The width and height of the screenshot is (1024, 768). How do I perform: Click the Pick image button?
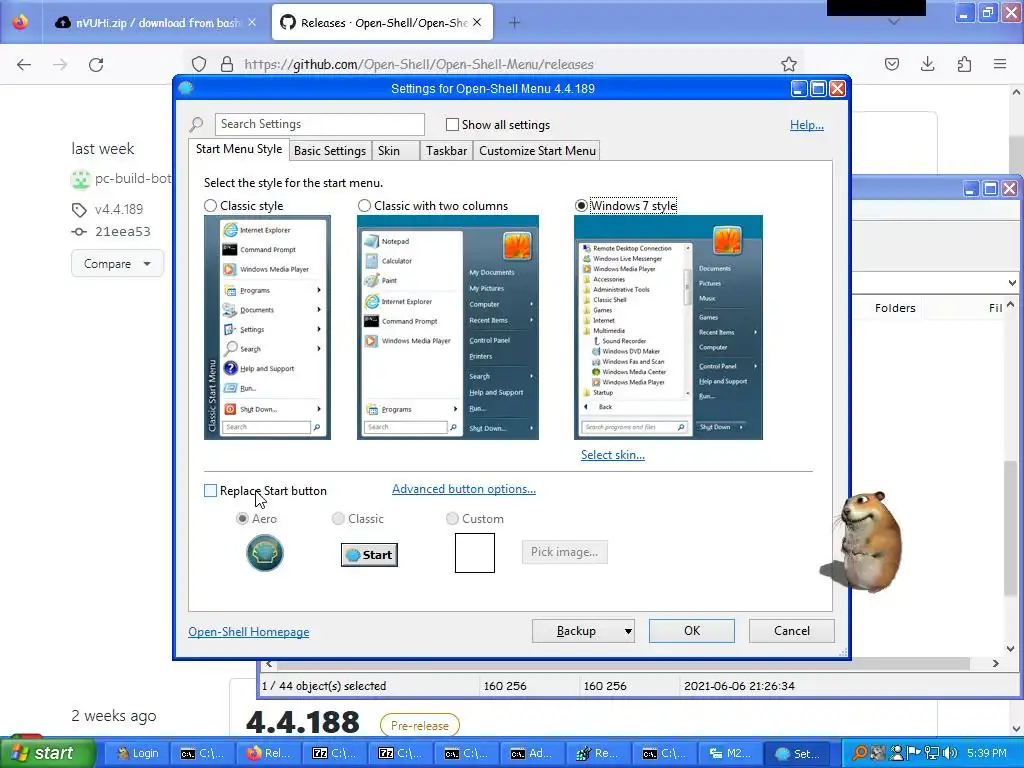[564, 552]
